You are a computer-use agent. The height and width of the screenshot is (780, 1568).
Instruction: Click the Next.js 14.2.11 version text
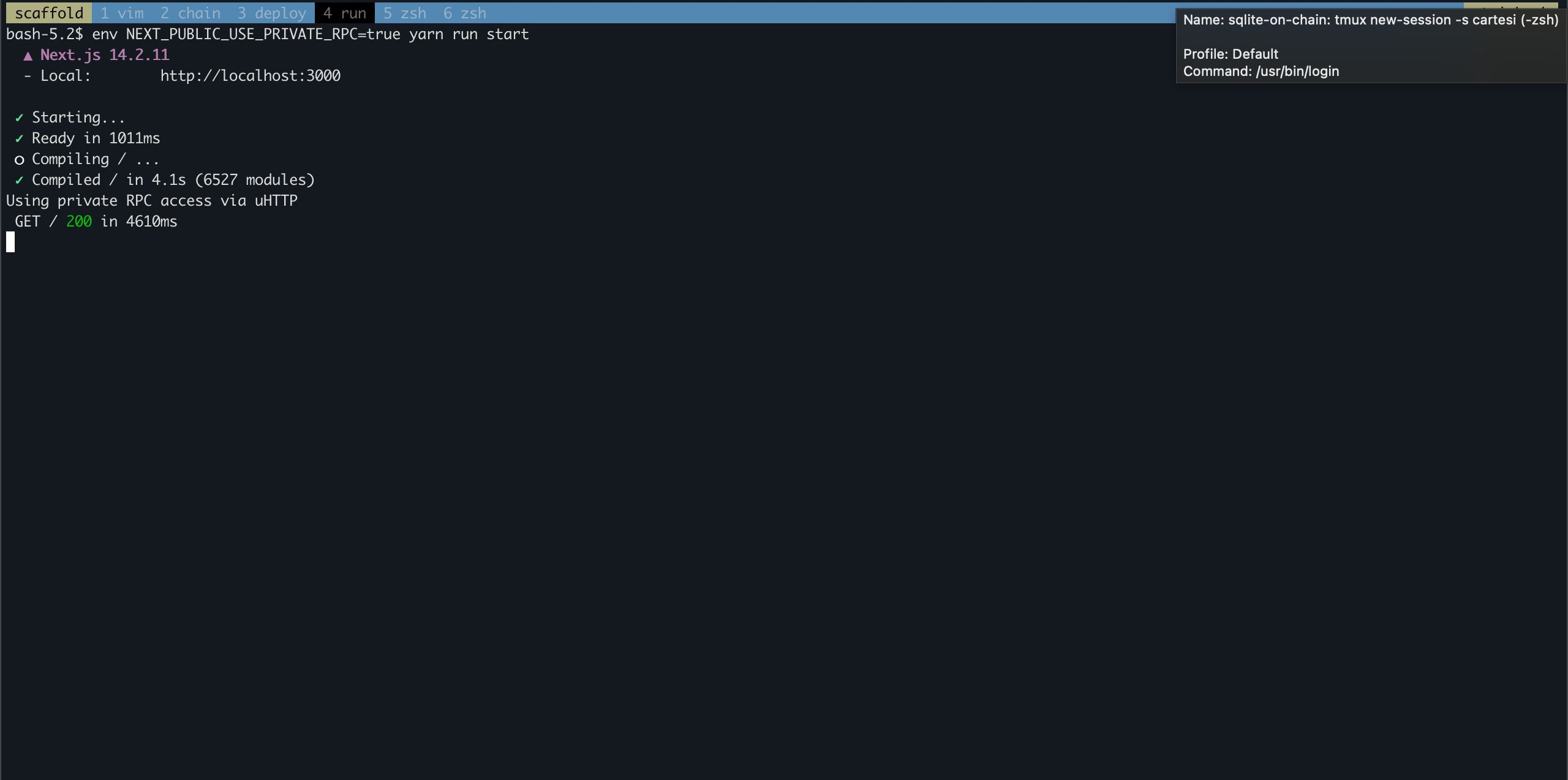click(105, 54)
